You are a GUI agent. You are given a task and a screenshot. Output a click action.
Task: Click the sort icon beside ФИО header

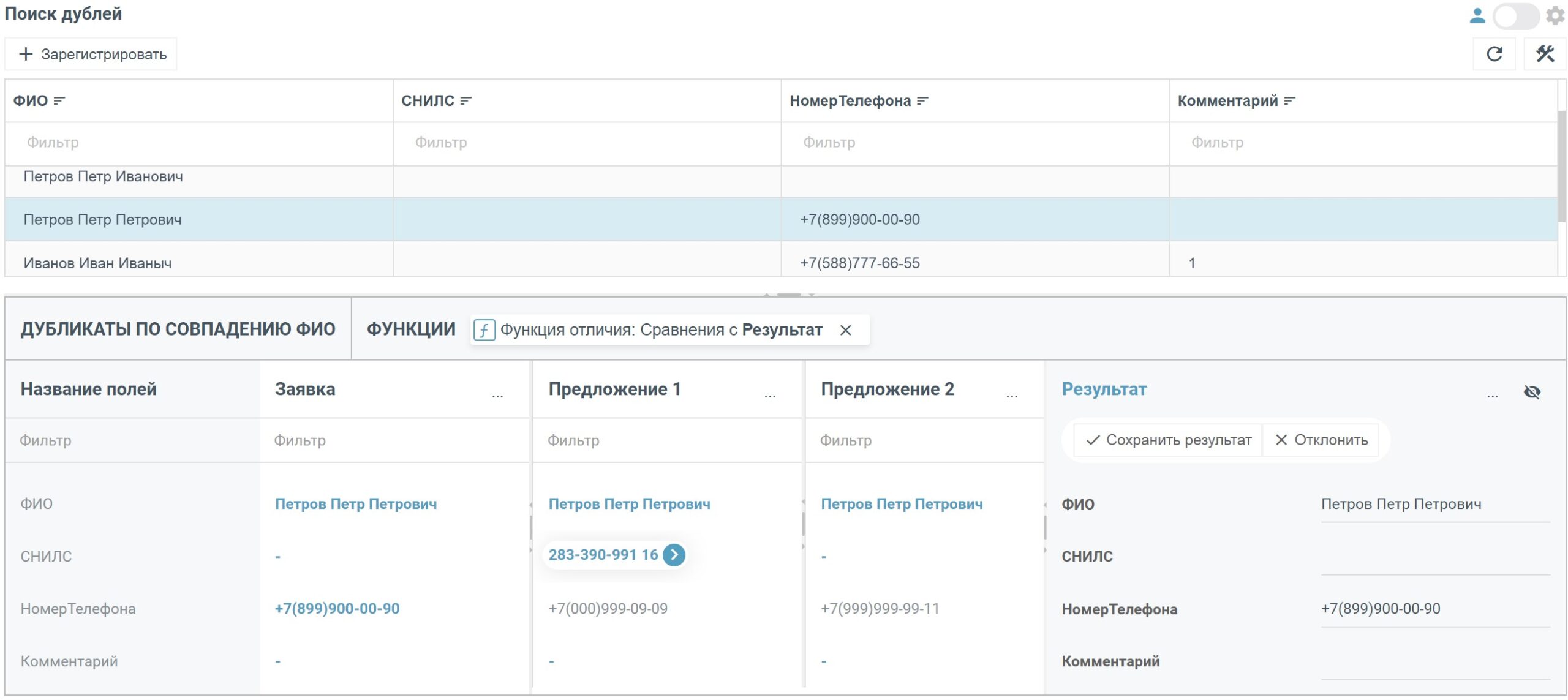(59, 101)
